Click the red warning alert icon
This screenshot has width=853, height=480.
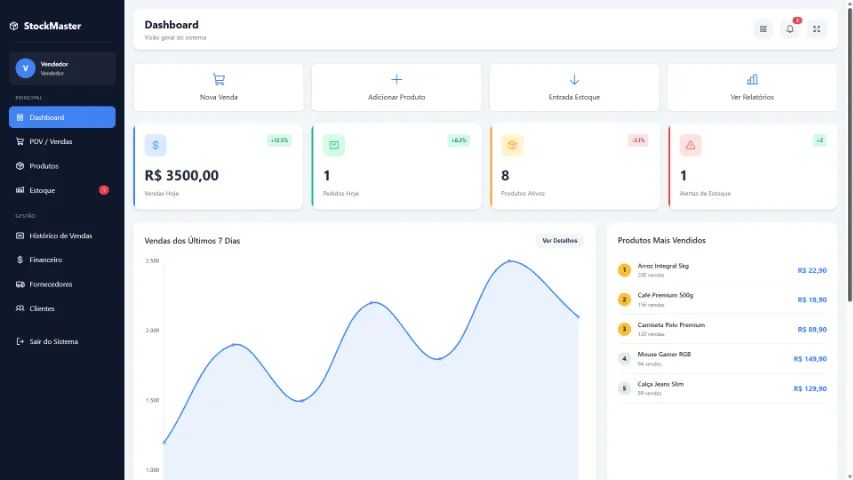point(690,145)
